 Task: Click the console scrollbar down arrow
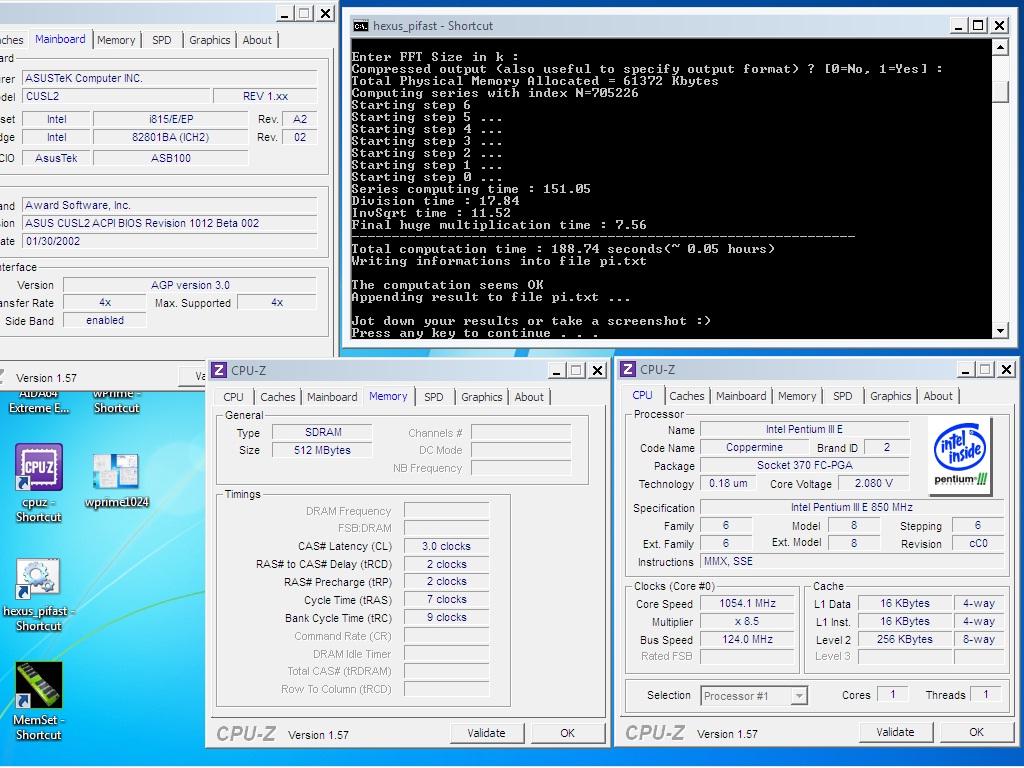[x=1000, y=331]
